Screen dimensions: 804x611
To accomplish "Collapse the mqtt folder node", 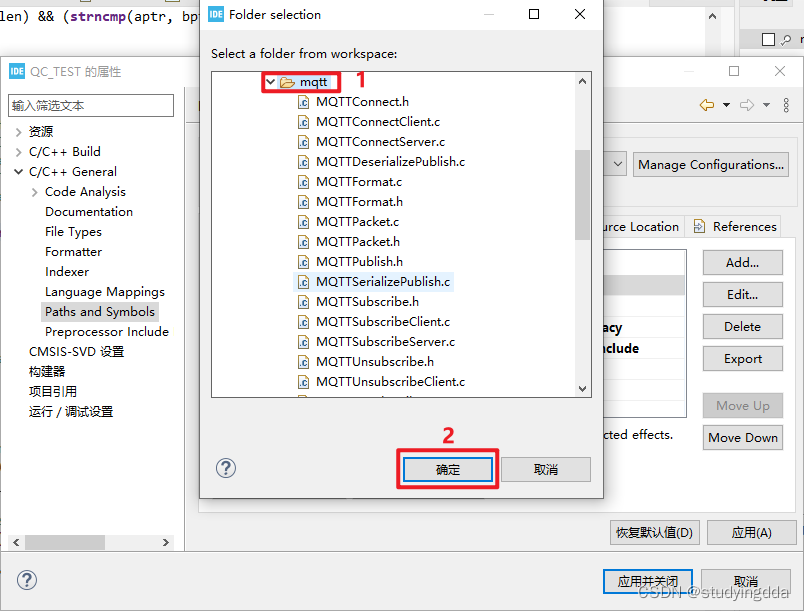I will pos(271,82).
